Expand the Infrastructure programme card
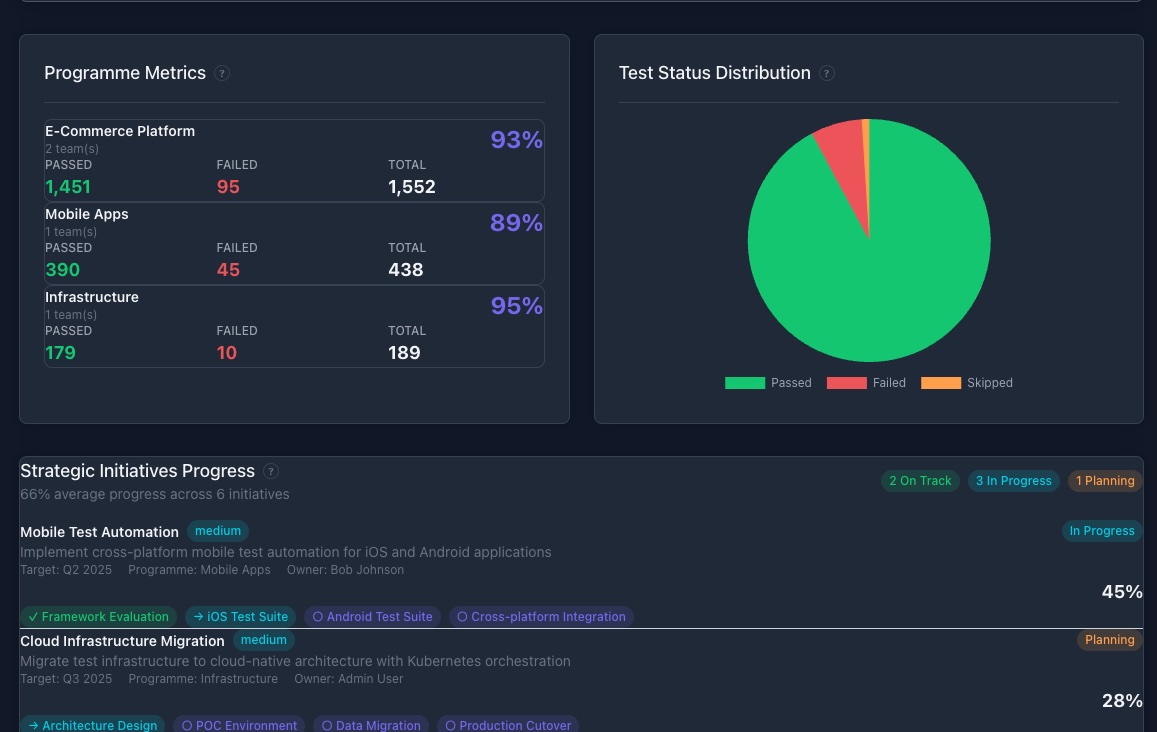Image resolution: width=1157 pixels, height=732 pixels. point(294,325)
